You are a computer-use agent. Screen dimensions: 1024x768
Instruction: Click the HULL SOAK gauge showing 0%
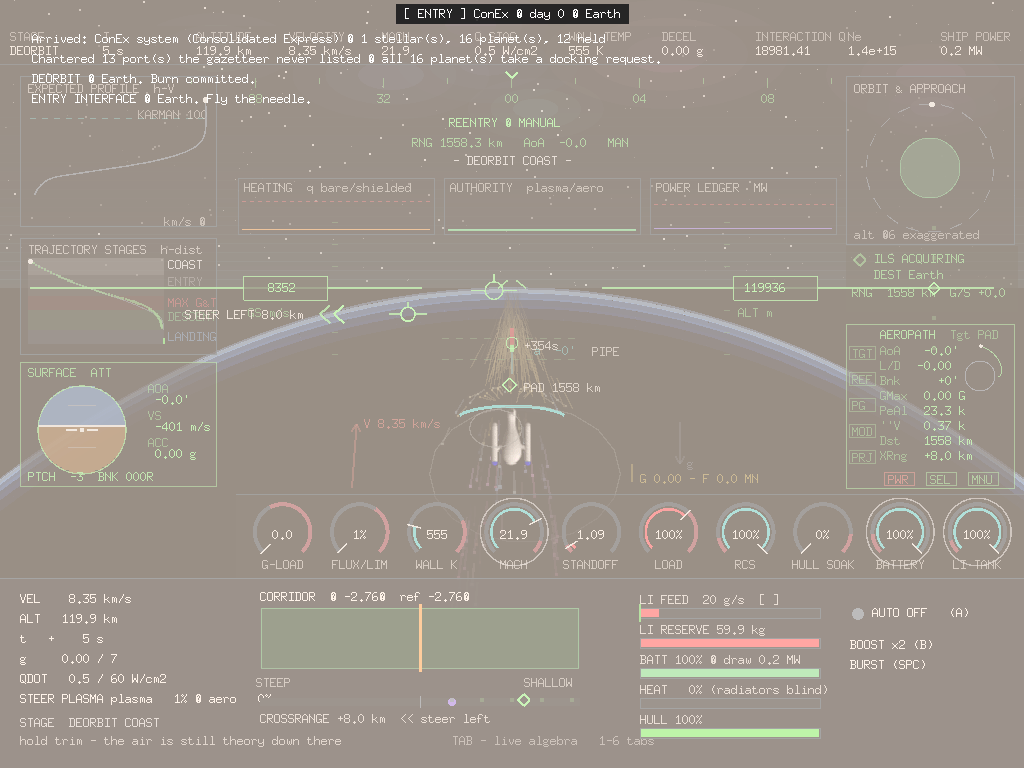822,532
